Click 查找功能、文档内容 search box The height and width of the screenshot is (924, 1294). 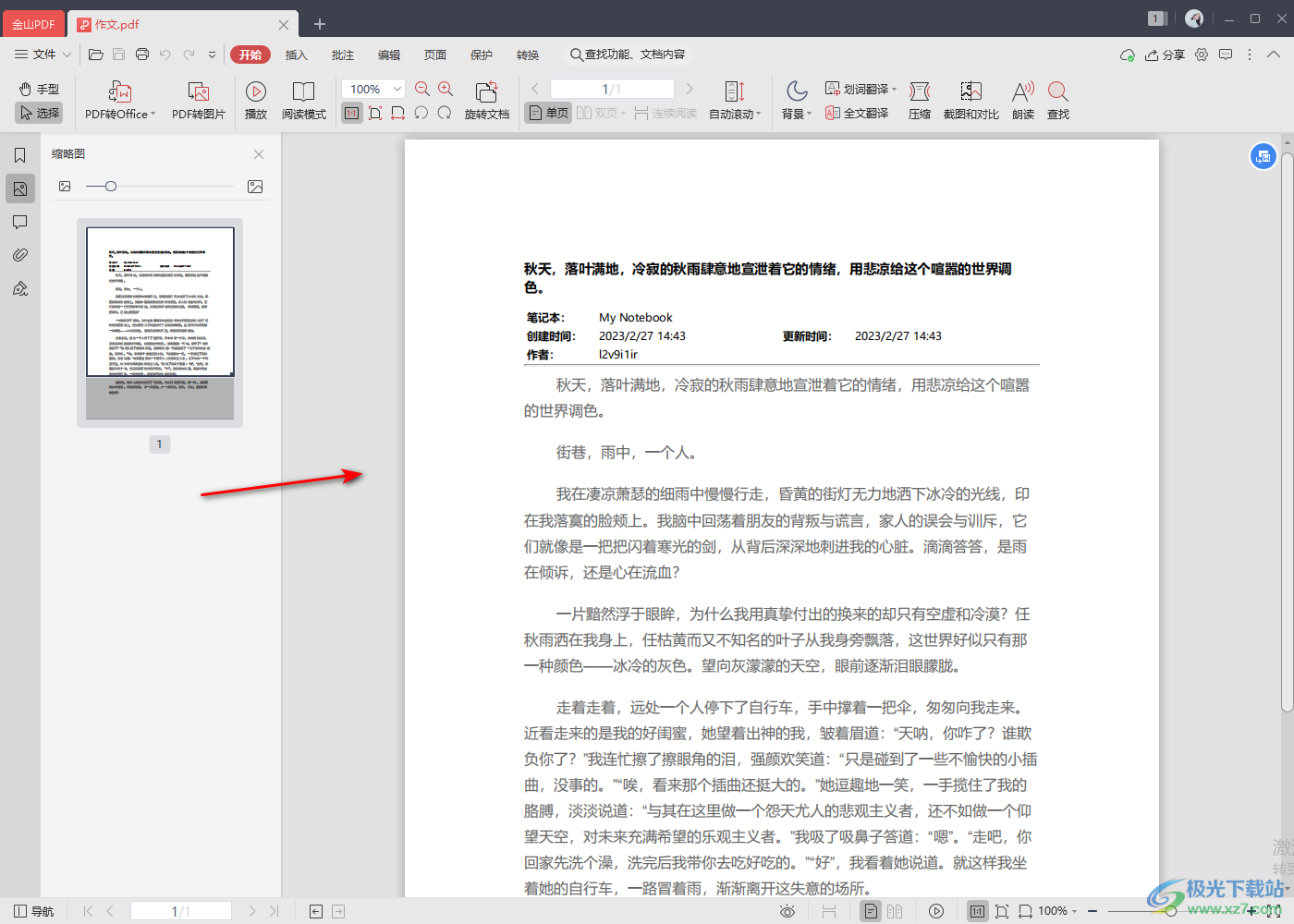(x=628, y=55)
